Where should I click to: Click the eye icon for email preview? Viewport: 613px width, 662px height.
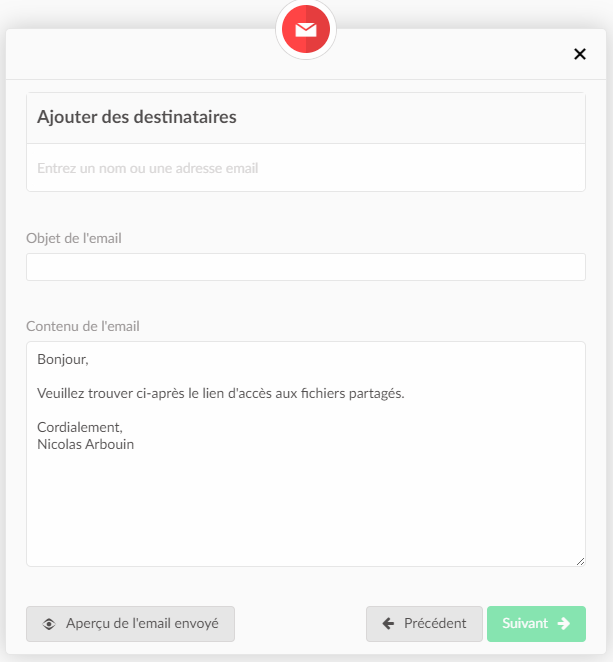coord(49,624)
